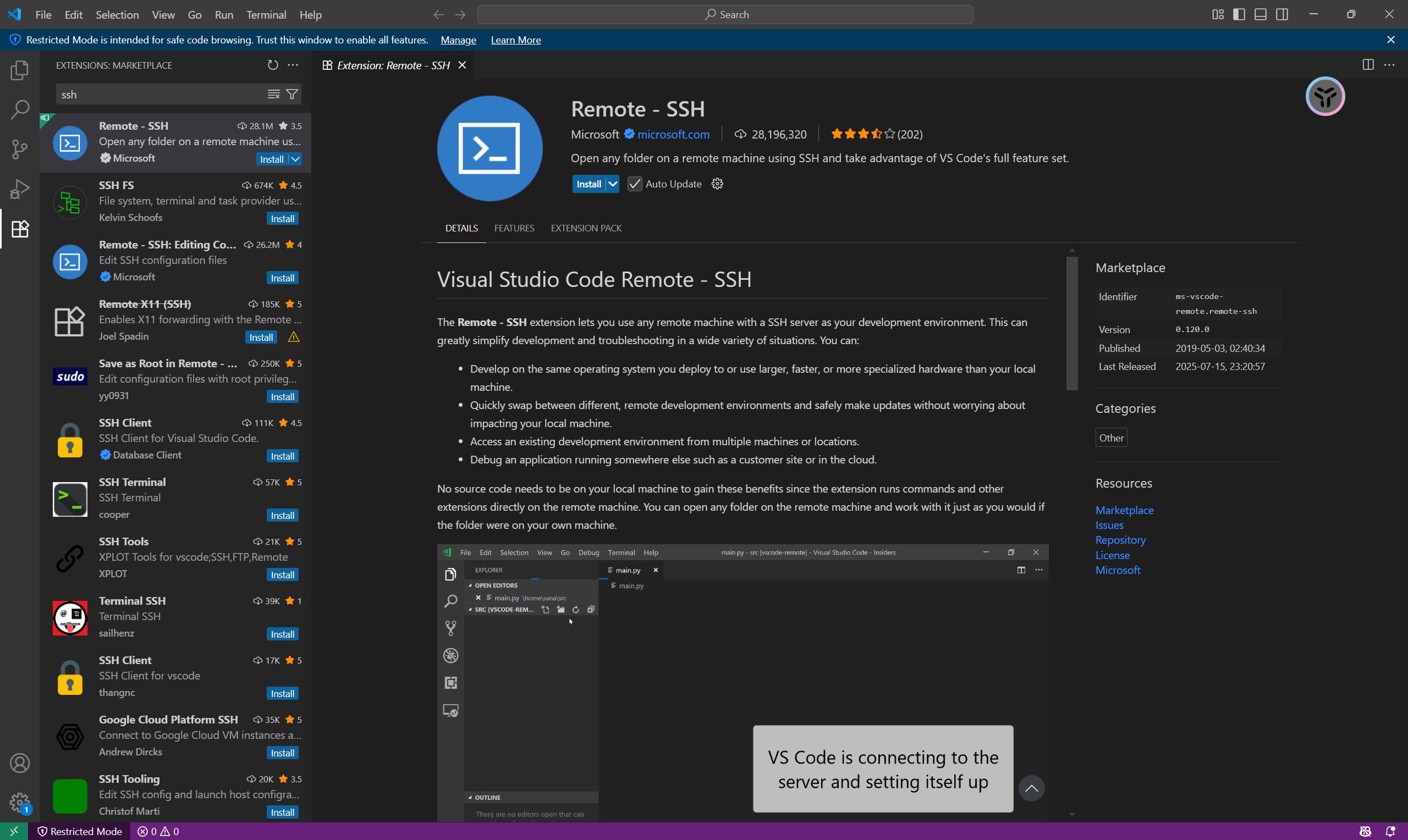Viewport: 1408px width, 840px height.
Task: Open the Terminal menu
Action: click(266, 15)
